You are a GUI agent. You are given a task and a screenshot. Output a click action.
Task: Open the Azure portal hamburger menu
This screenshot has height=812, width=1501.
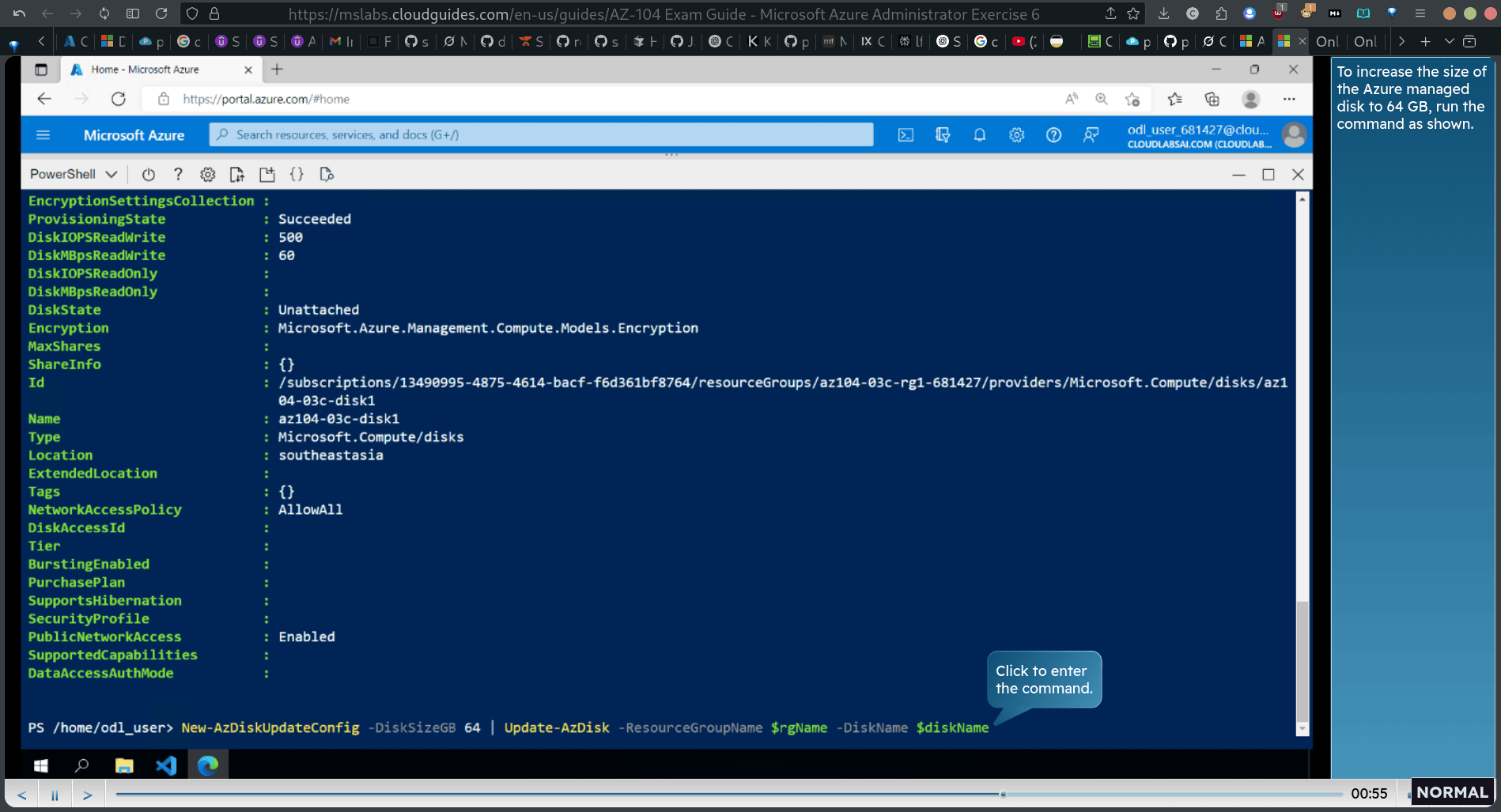pos(43,135)
